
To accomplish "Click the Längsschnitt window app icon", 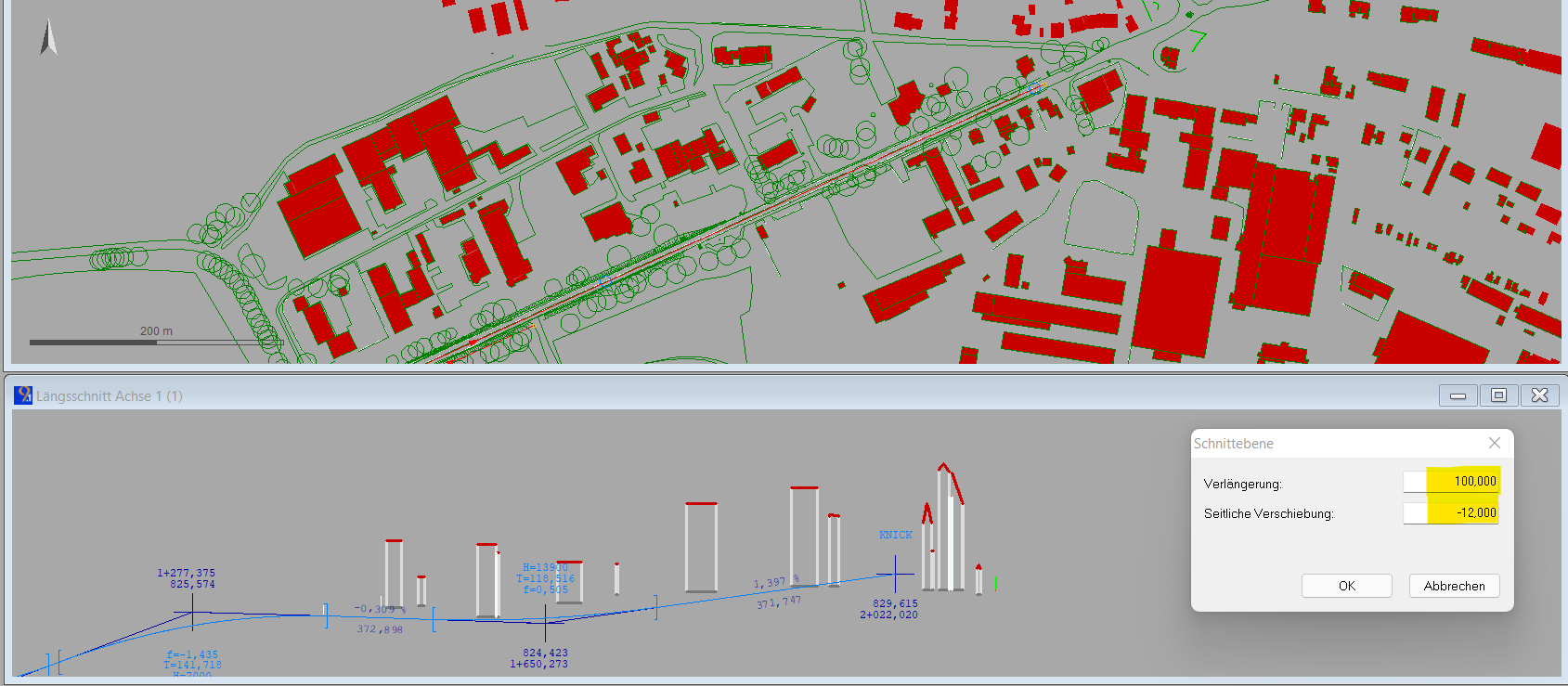I will pos(23,395).
